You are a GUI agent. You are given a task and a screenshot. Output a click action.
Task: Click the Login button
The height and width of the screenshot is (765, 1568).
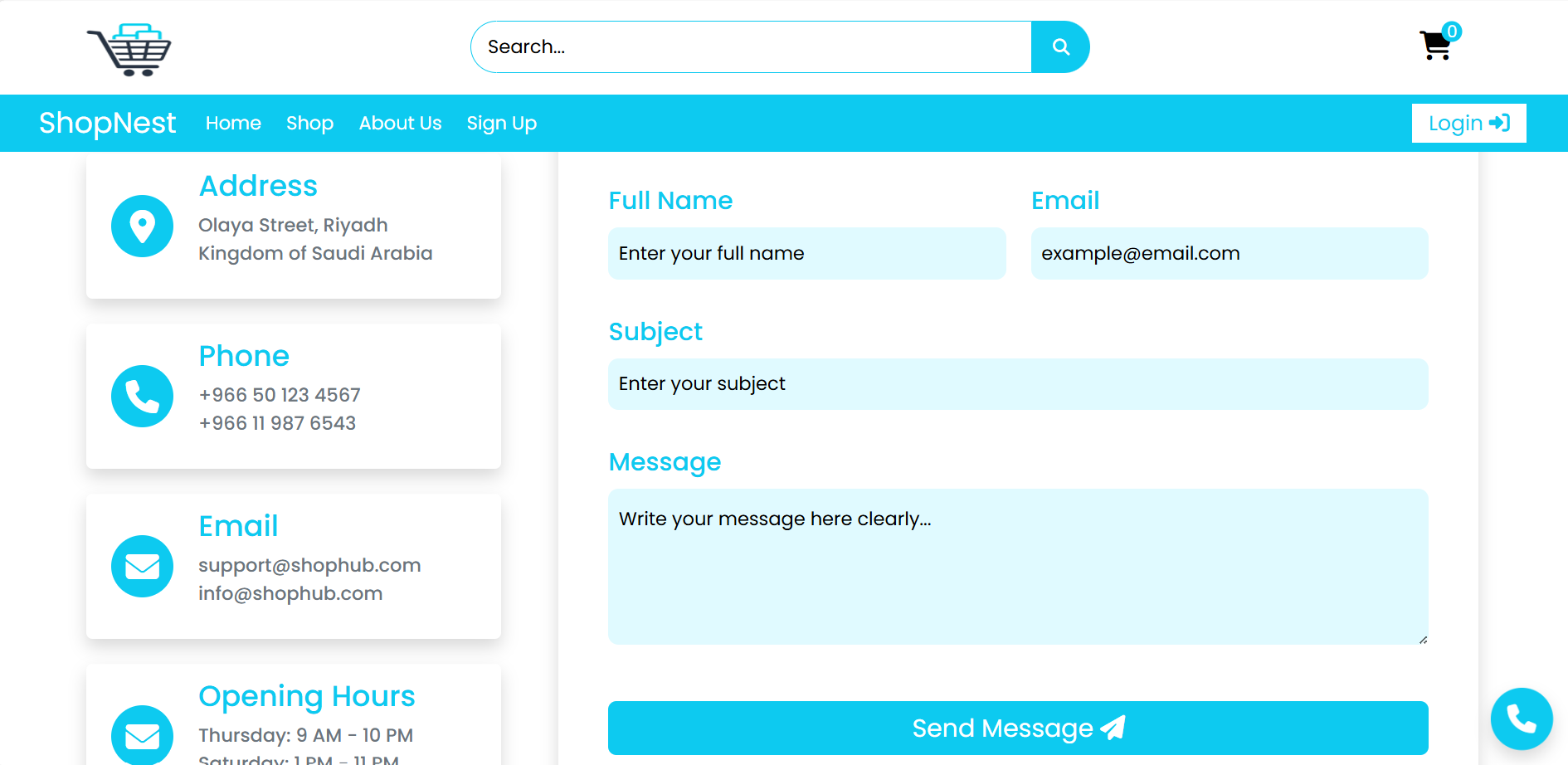click(x=1468, y=124)
